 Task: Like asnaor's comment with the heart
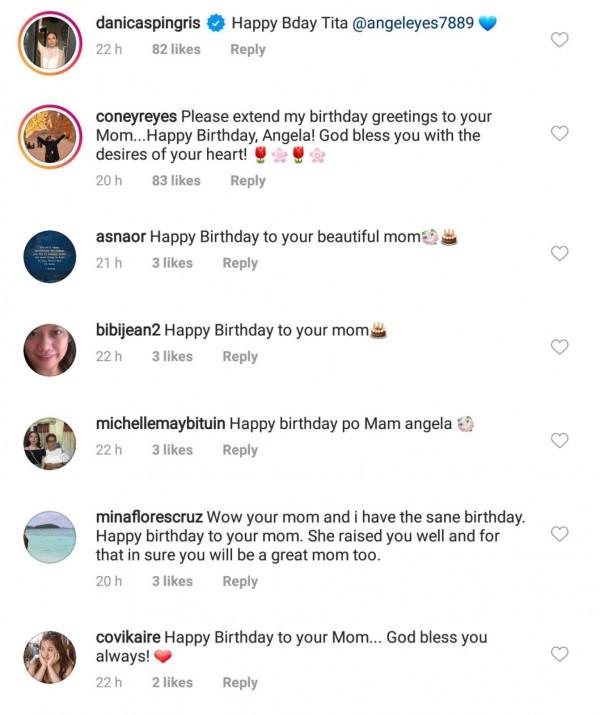pyautogui.click(x=560, y=253)
